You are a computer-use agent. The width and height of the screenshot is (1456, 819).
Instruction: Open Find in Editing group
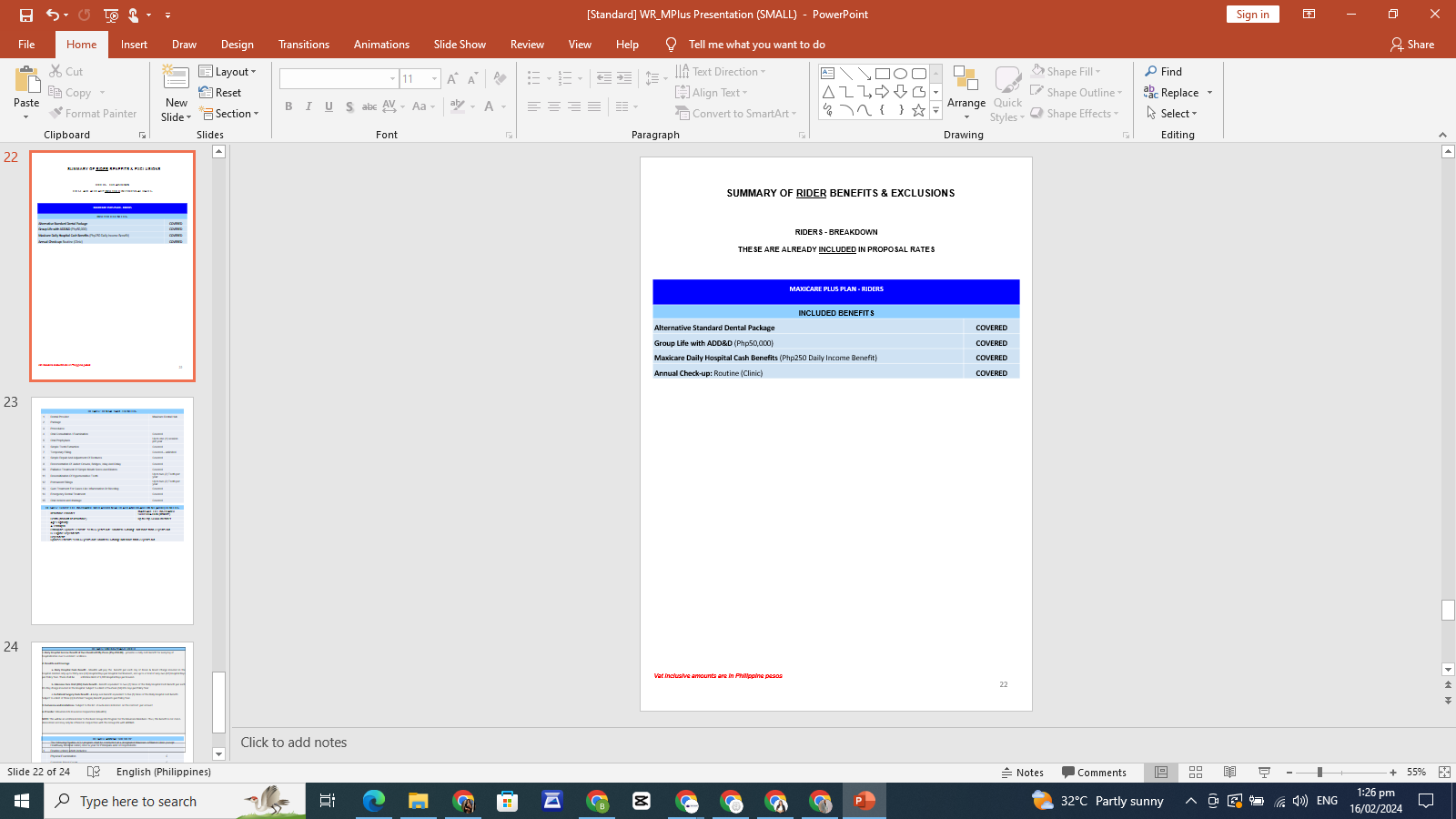[x=1163, y=72]
